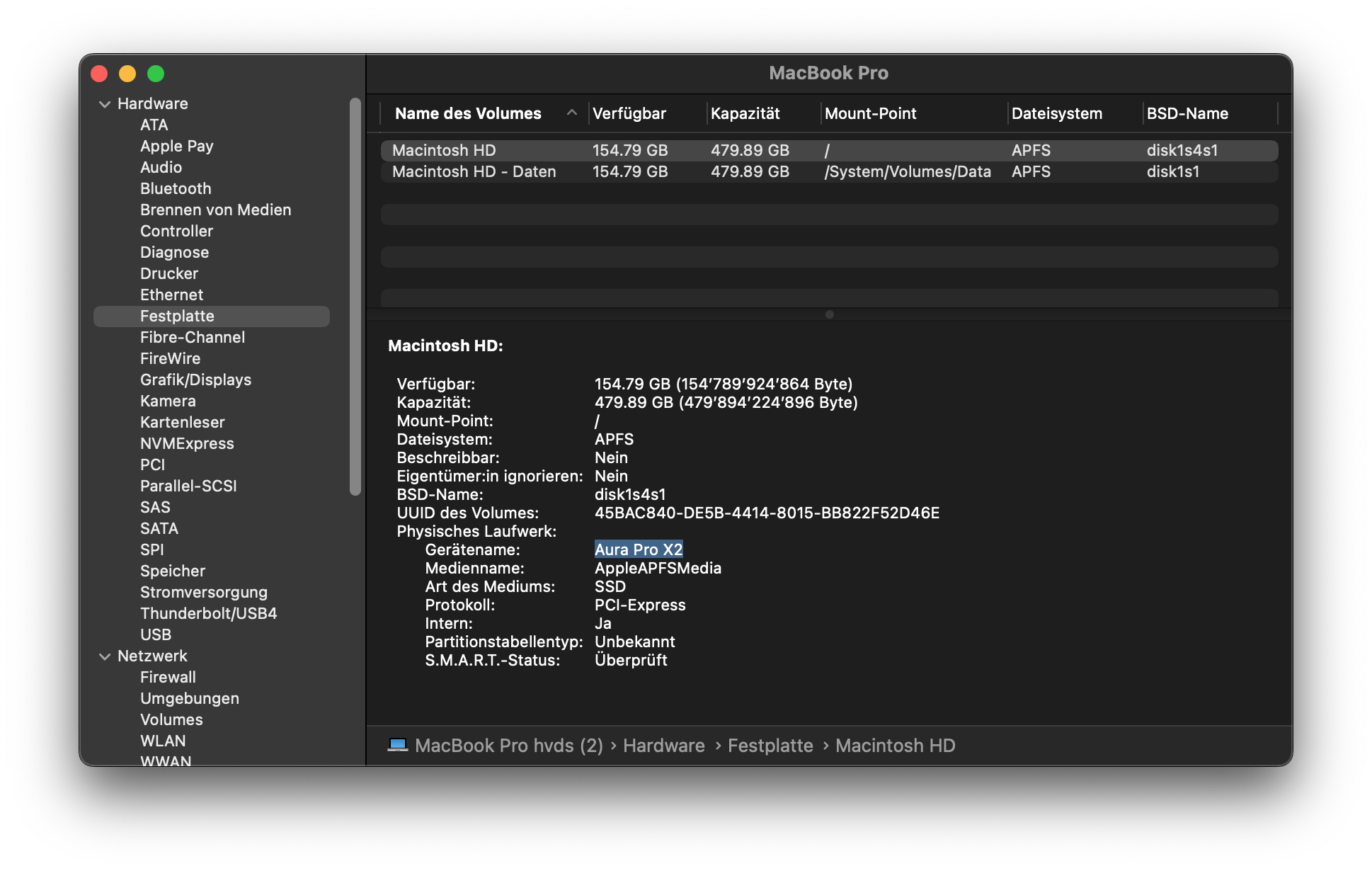Open Thunderbolt/USB4 in the sidebar
1372x871 pixels.
(208, 613)
